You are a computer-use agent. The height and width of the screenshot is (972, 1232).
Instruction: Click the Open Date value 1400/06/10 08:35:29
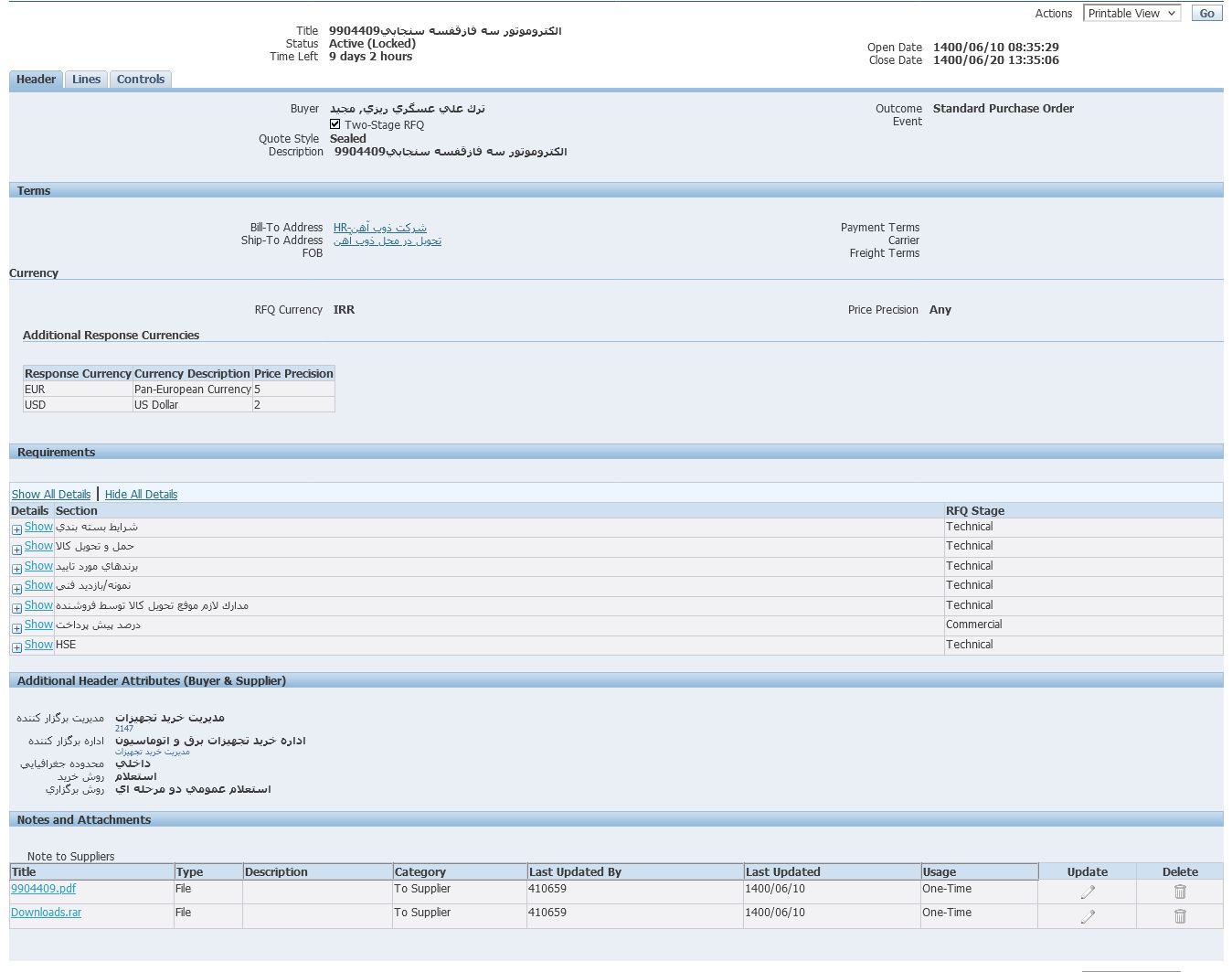click(x=996, y=48)
